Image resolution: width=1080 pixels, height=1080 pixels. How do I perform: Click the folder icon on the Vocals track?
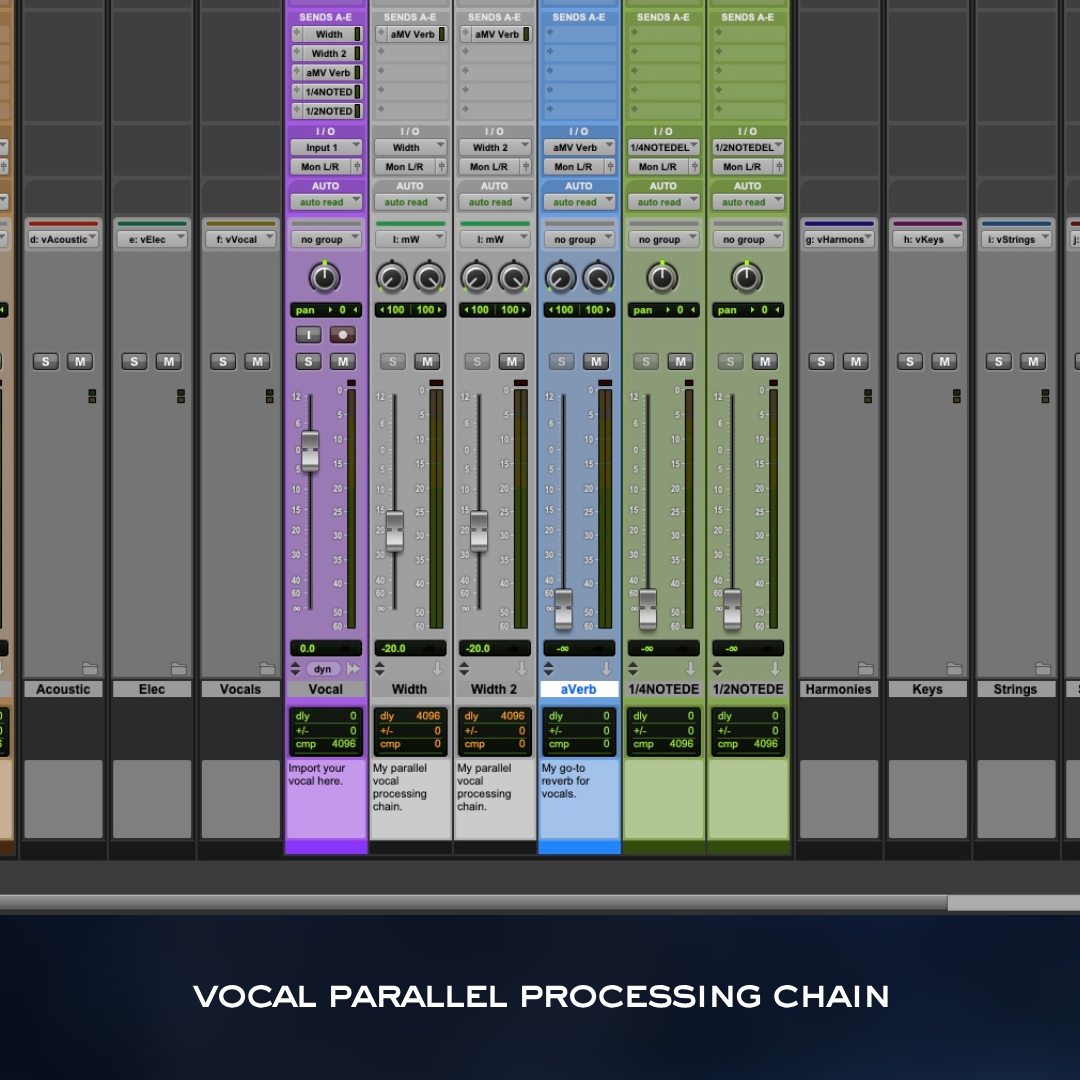[x=267, y=668]
